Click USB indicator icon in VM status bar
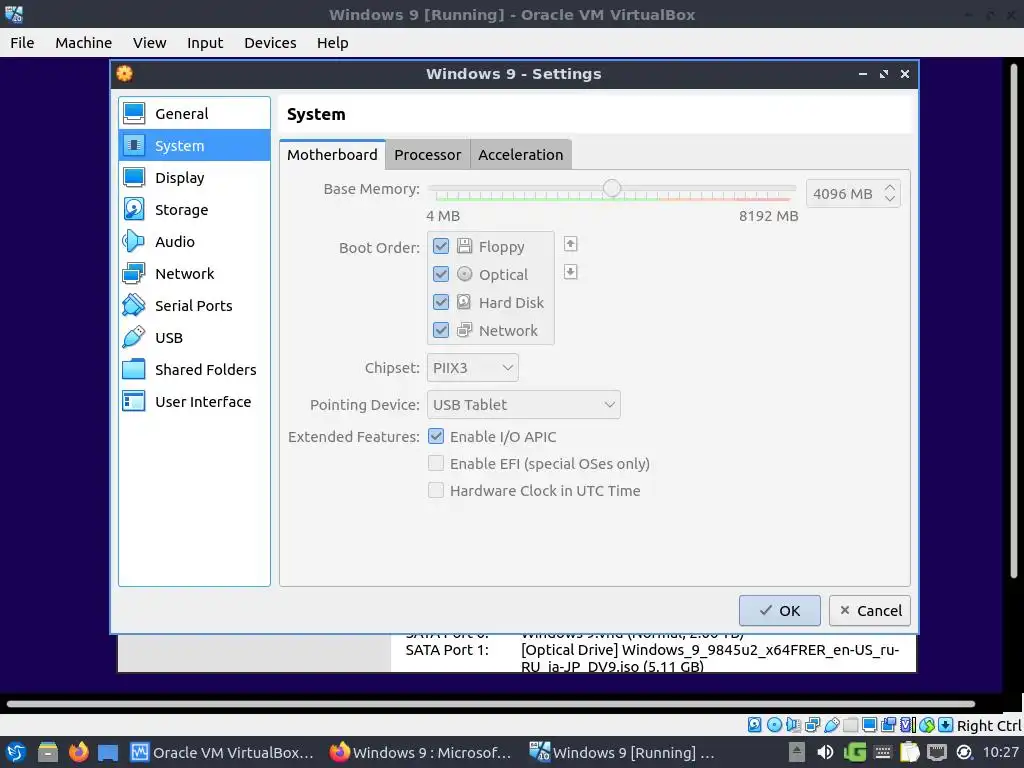1024x768 pixels. (x=831, y=725)
